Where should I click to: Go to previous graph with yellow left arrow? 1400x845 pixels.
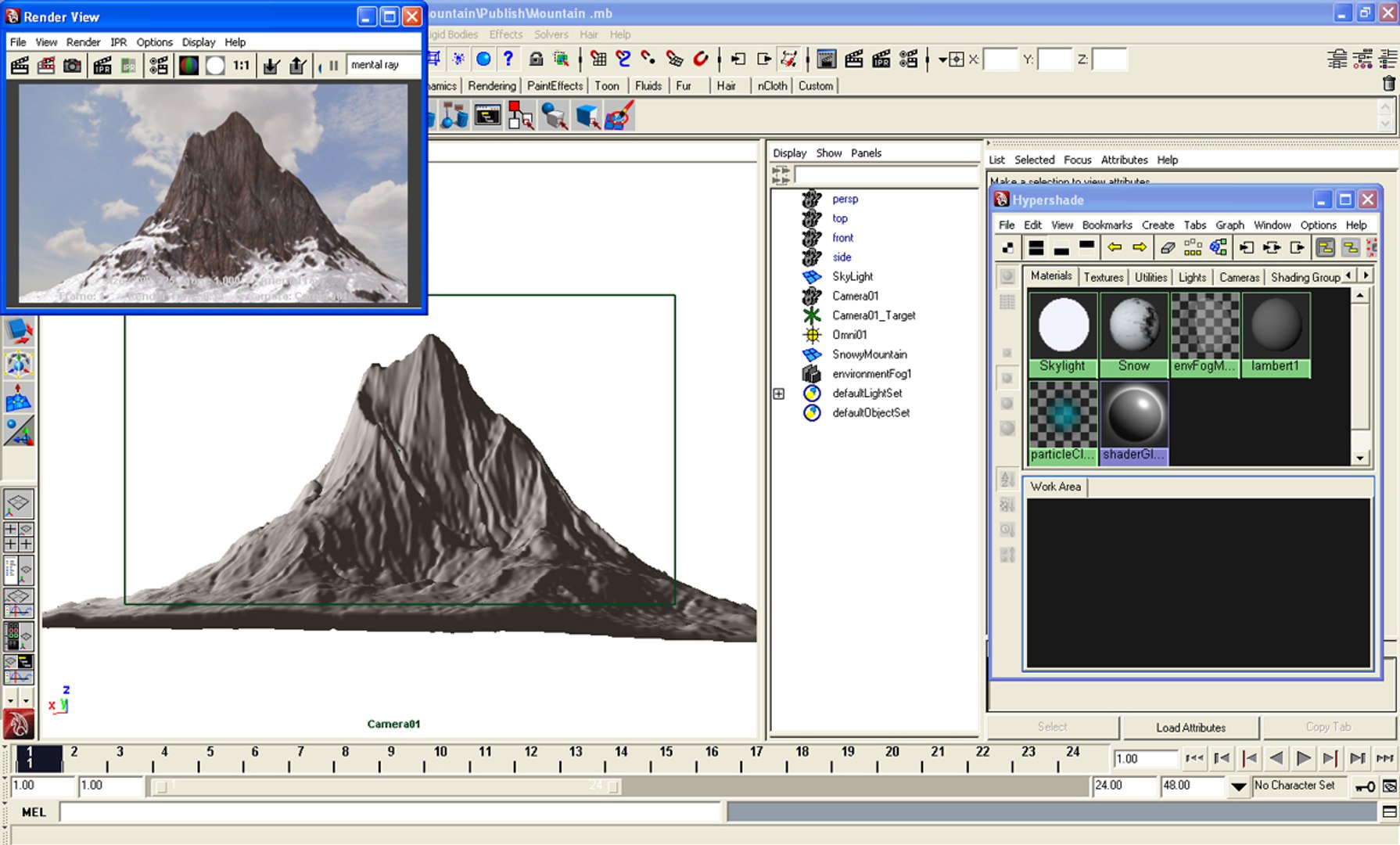pos(1115,248)
